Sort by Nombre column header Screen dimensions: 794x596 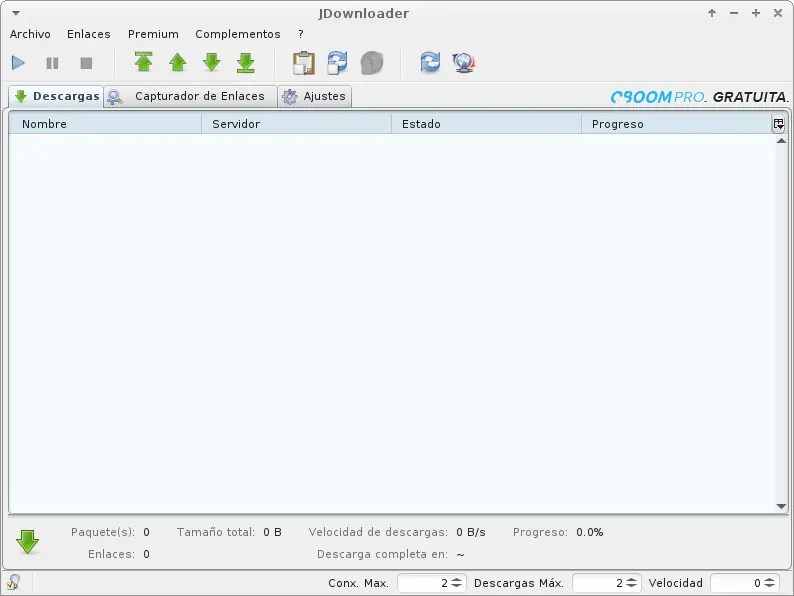[x=105, y=124]
